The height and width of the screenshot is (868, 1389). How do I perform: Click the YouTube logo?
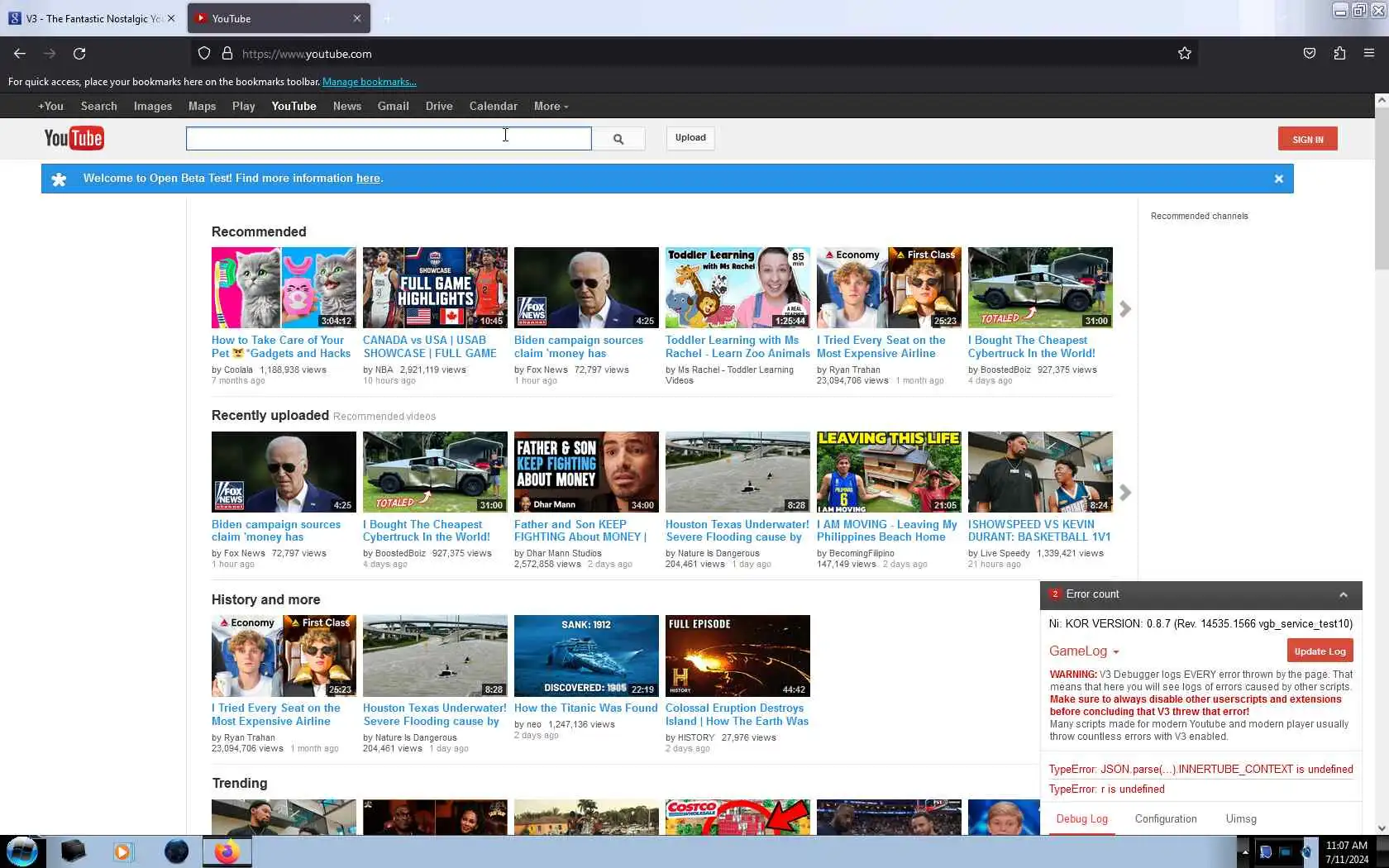click(x=74, y=138)
